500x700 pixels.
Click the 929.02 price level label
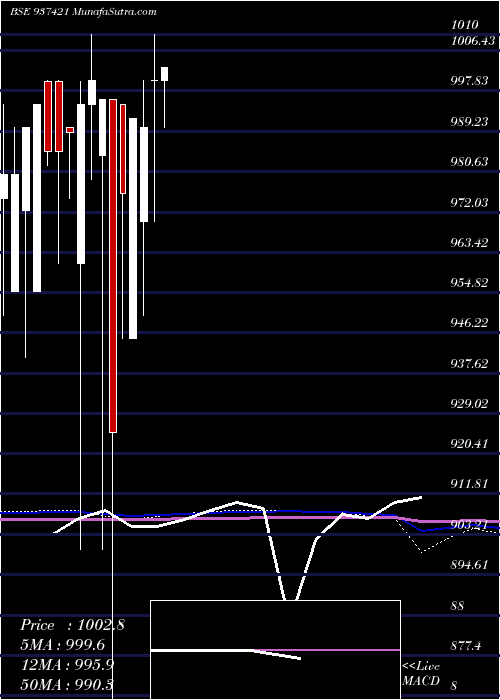click(470, 404)
